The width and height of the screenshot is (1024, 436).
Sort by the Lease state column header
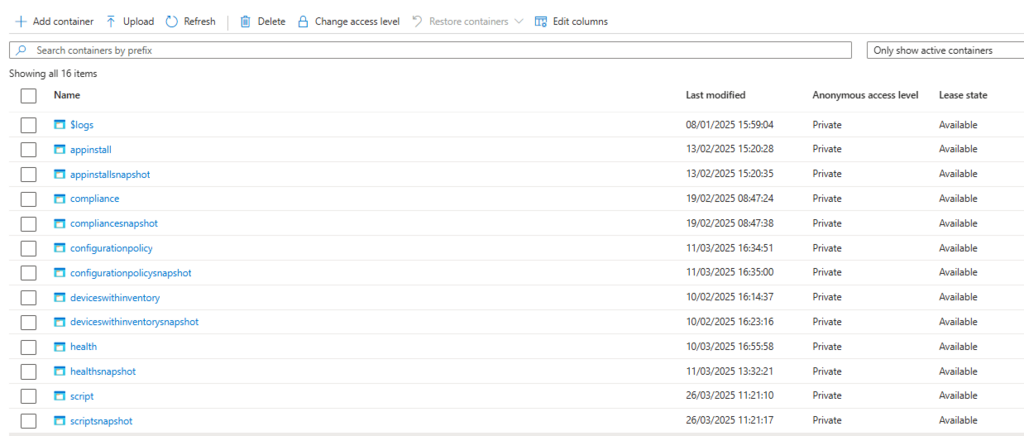tap(962, 95)
